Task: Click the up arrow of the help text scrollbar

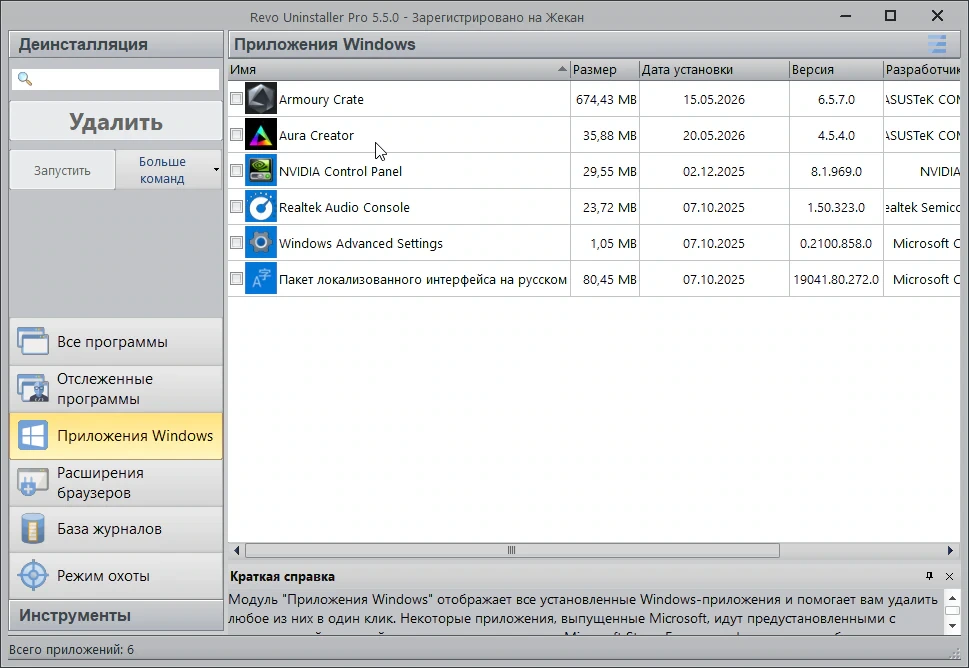Action: click(x=952, y=598)
